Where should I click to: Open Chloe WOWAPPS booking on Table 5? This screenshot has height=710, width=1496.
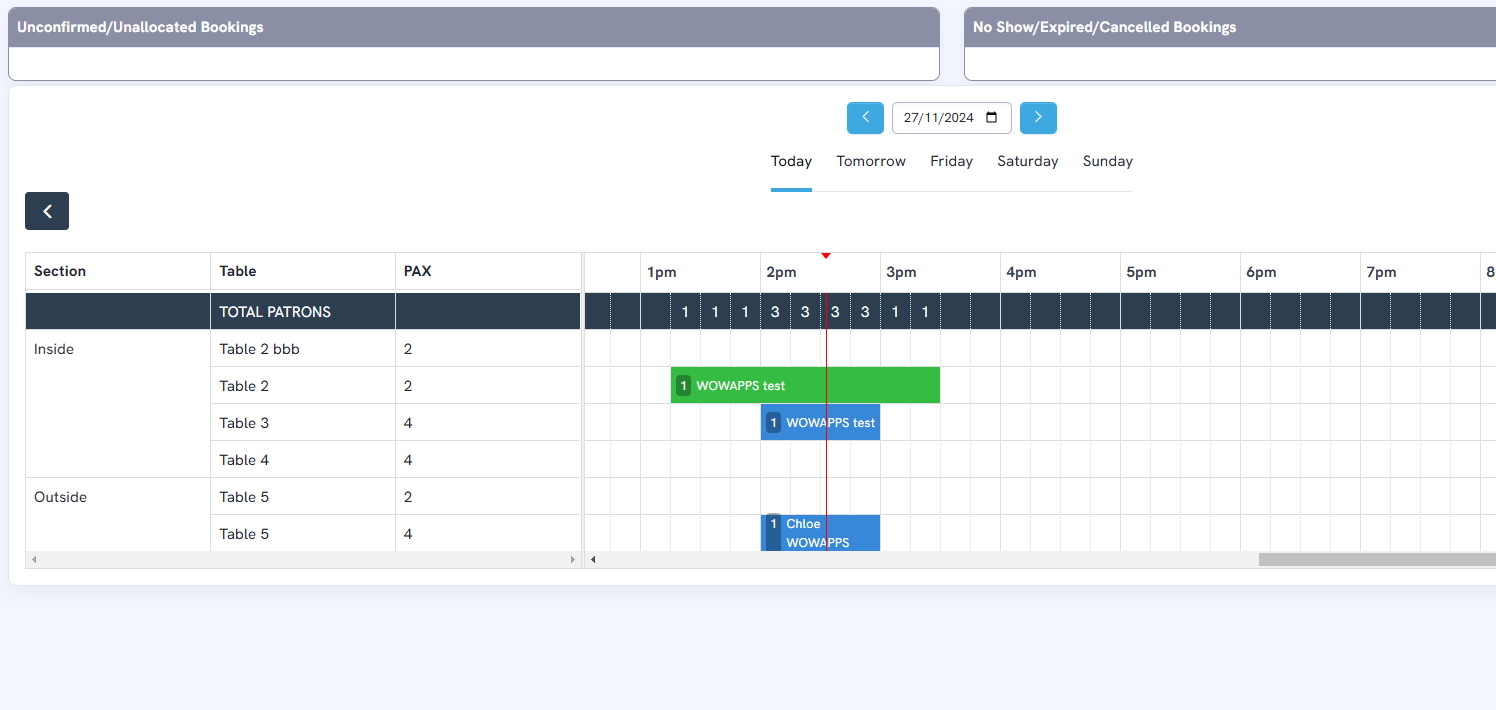[820, 533]
